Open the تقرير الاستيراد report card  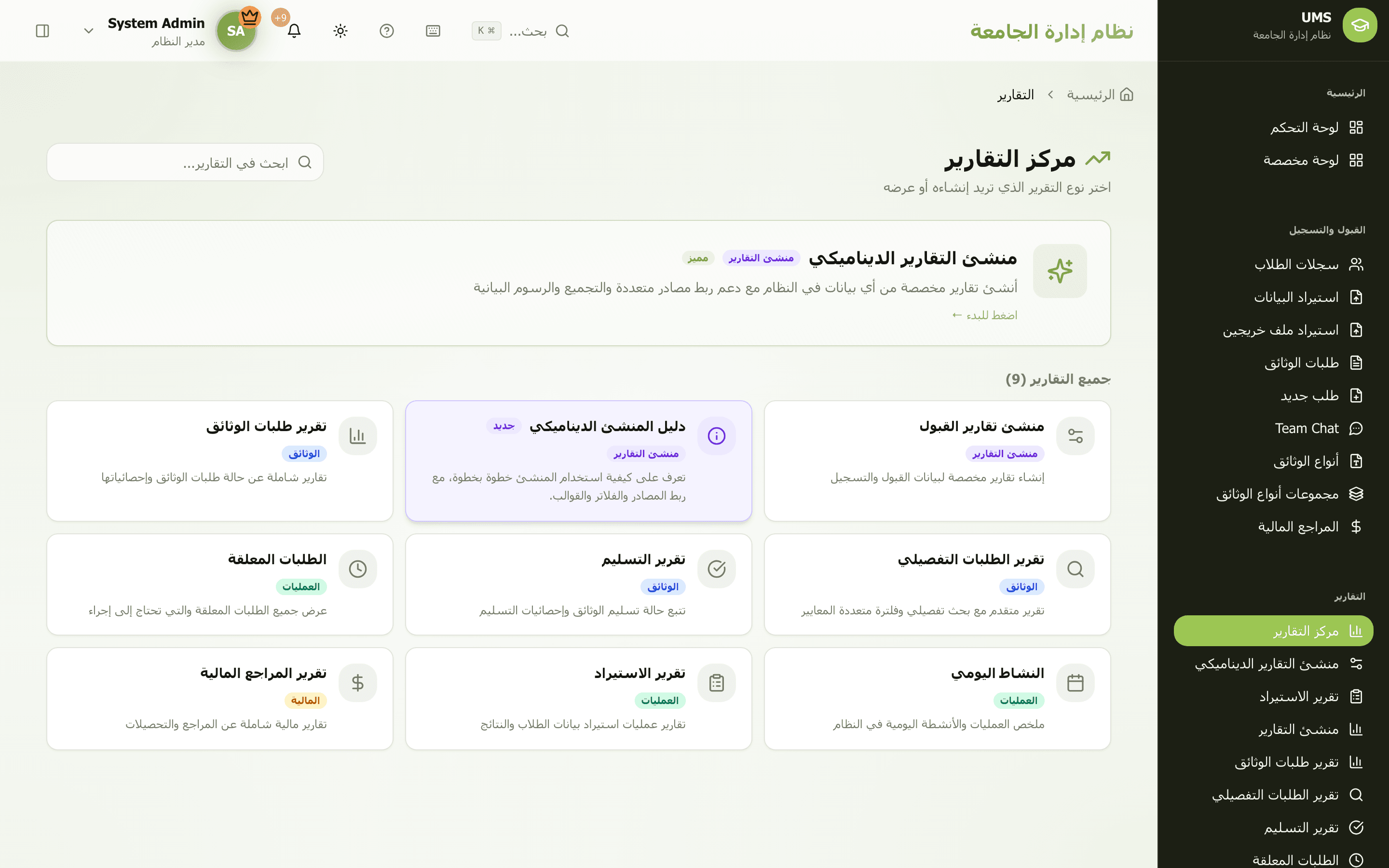(579, 699)
